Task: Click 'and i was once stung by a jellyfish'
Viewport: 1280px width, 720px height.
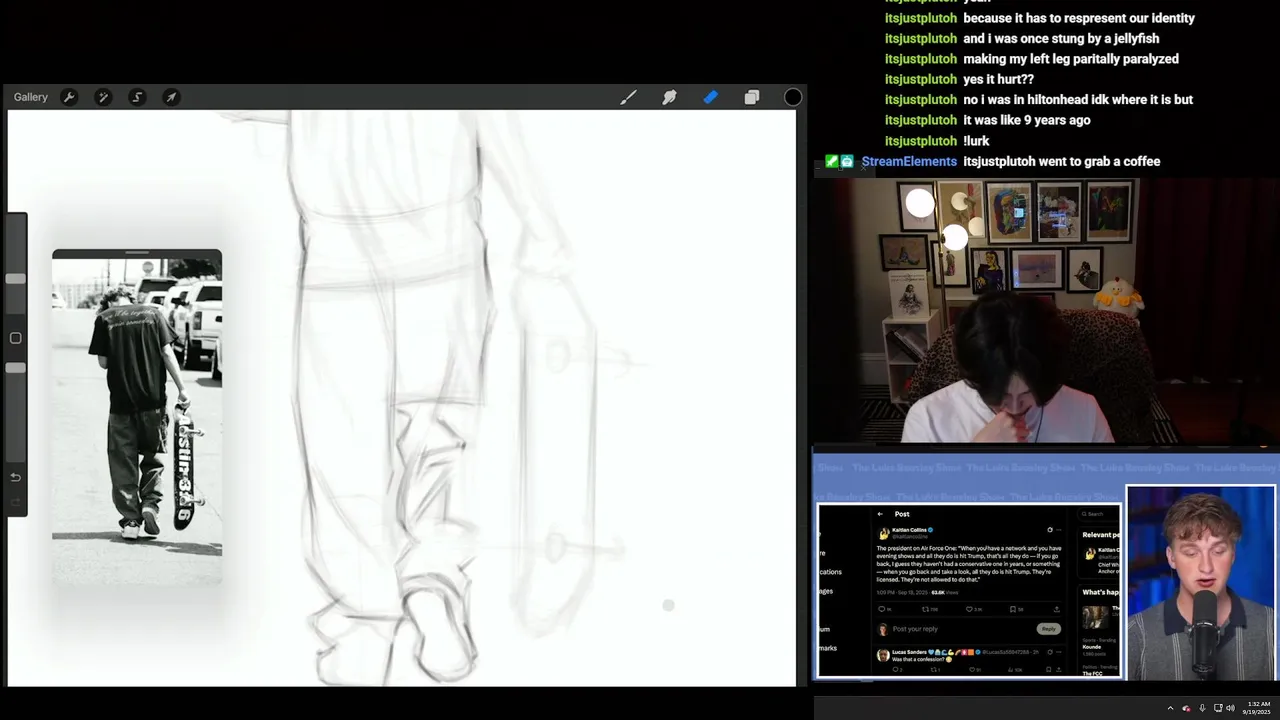Action: click(x=1061, y=38)
